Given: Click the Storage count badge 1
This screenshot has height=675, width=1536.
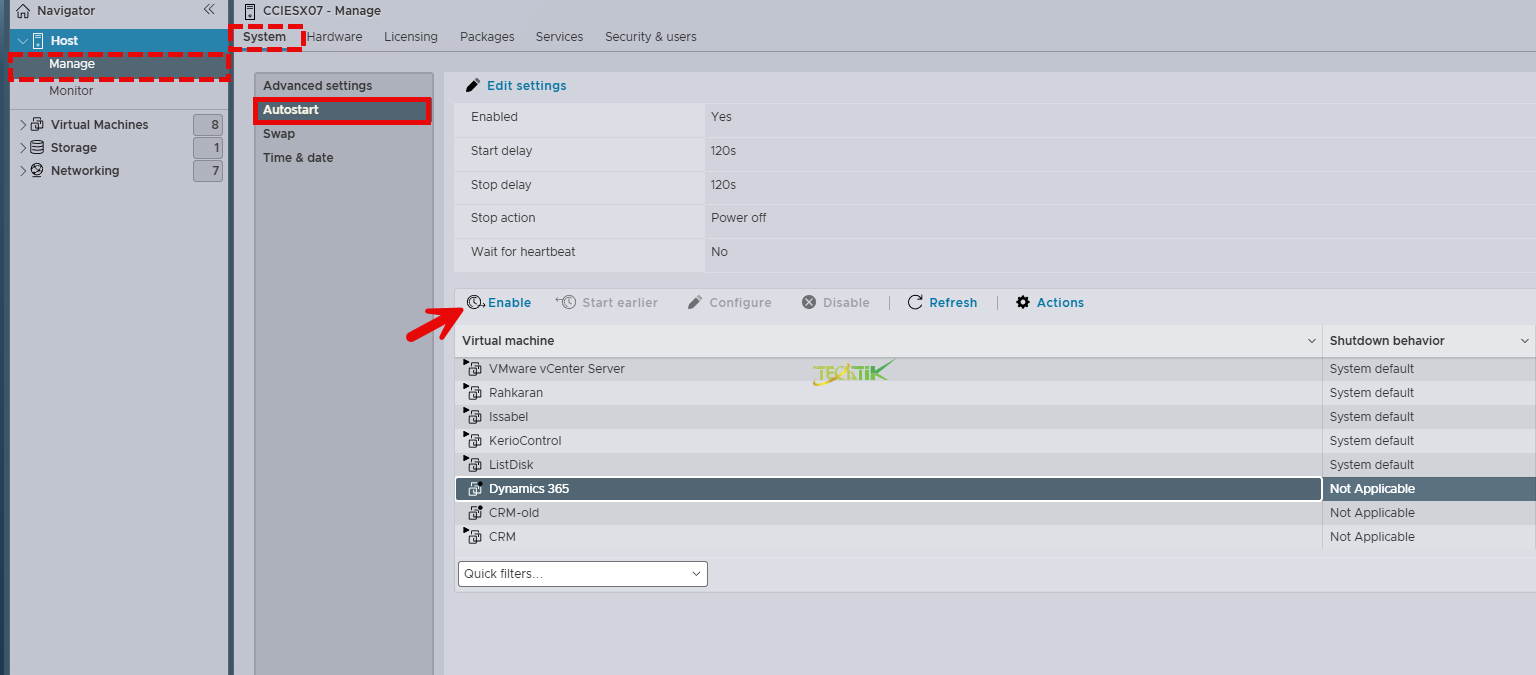Looking at the screenshot, I should point(208,148).
